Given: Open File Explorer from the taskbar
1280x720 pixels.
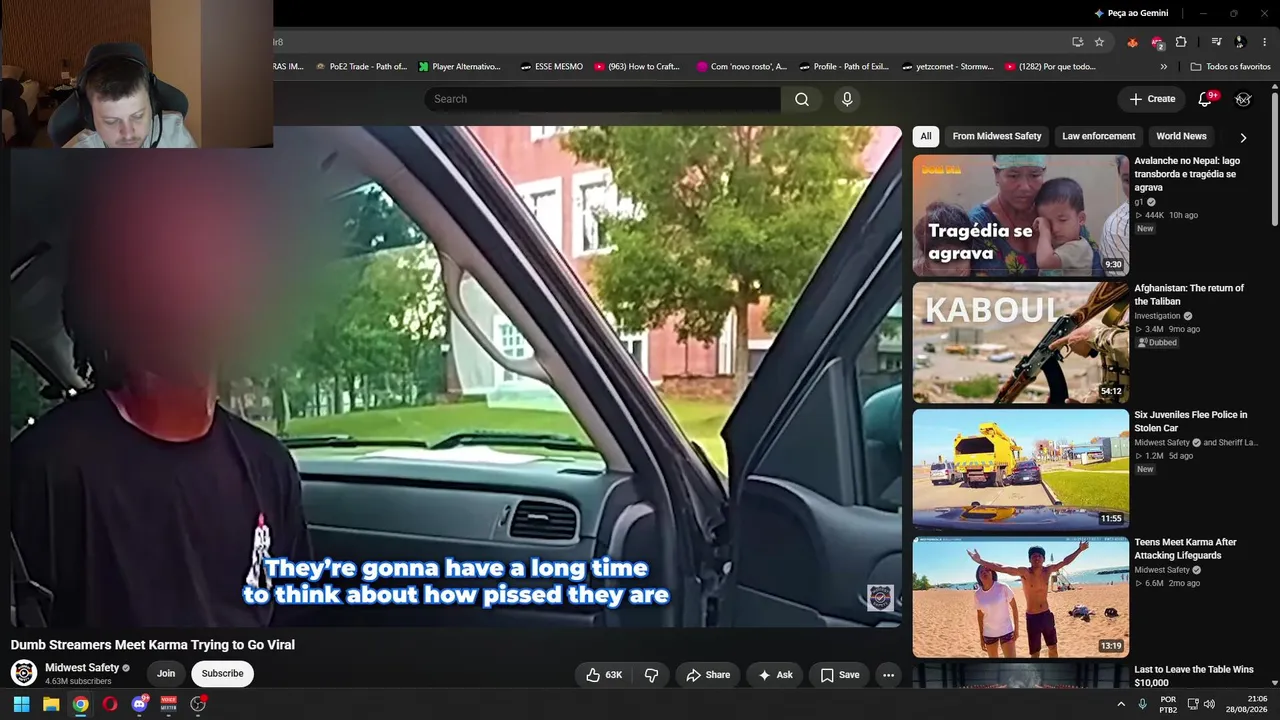Looking at the screenshot, I should pyautogui.click(x=51, y=704).
